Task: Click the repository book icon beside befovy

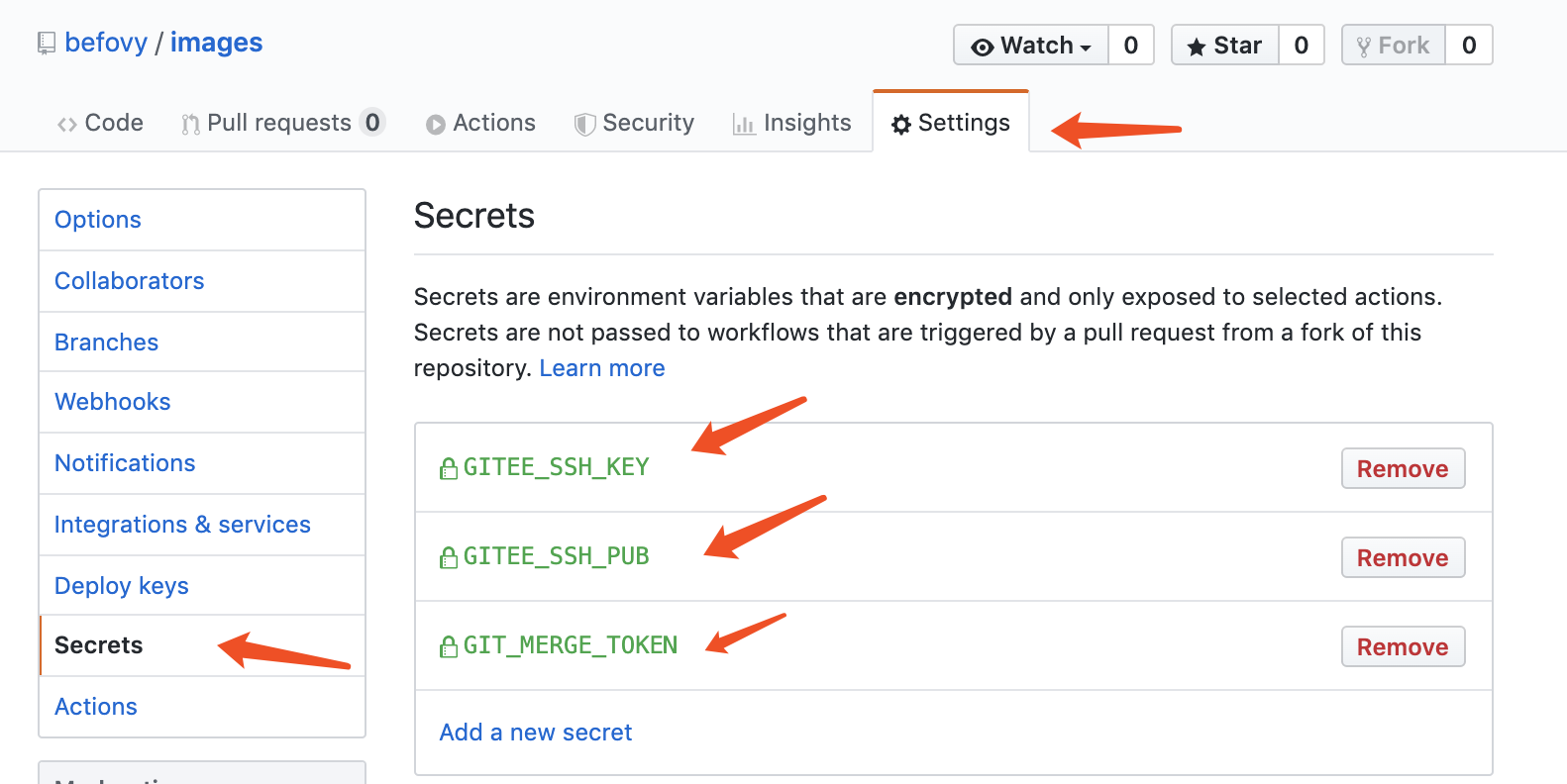Action: point(47,44)
